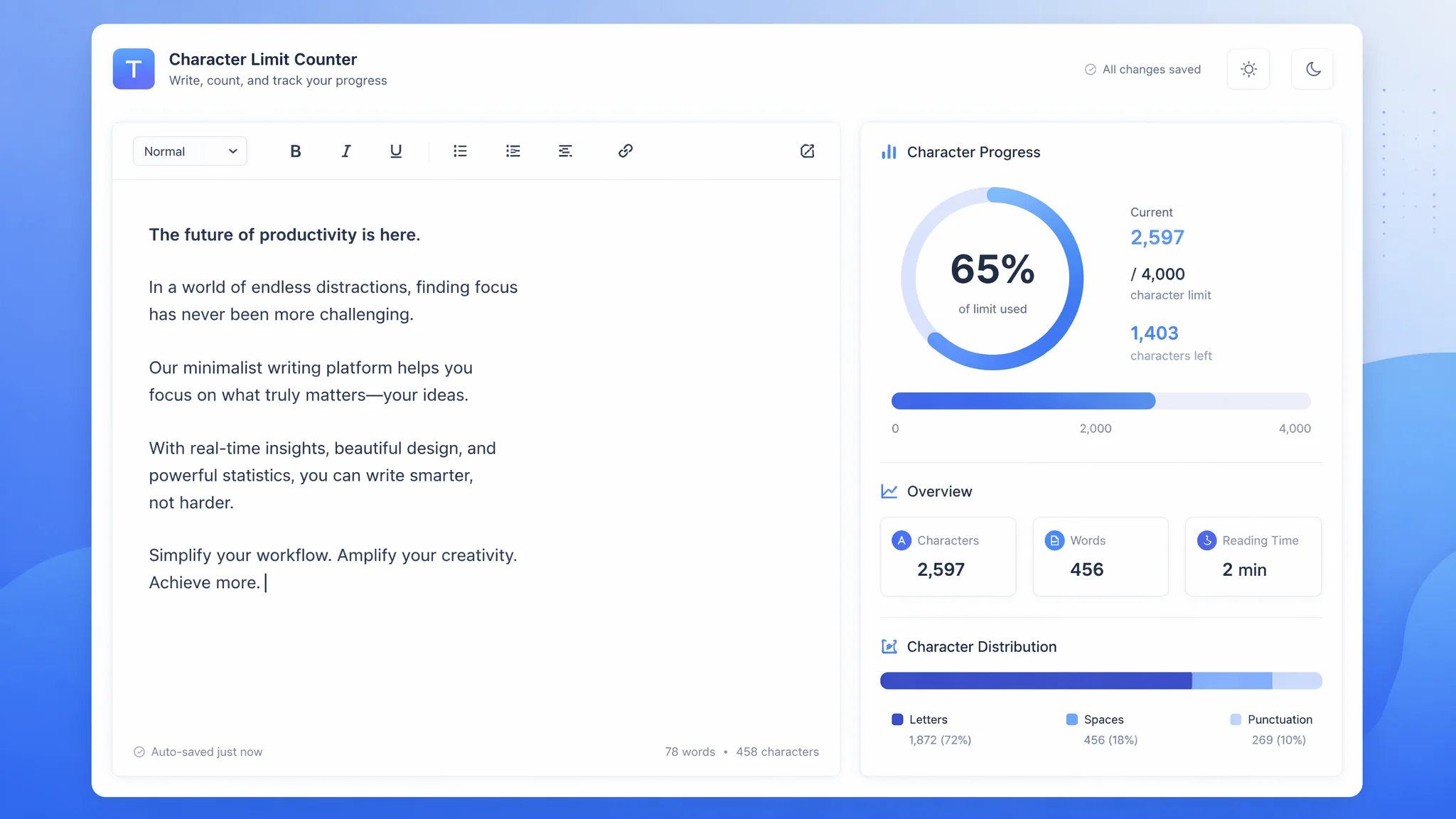This screenshot has height=819, width=1456.
Task: Apply italic formatting
Action: [346, 151]
